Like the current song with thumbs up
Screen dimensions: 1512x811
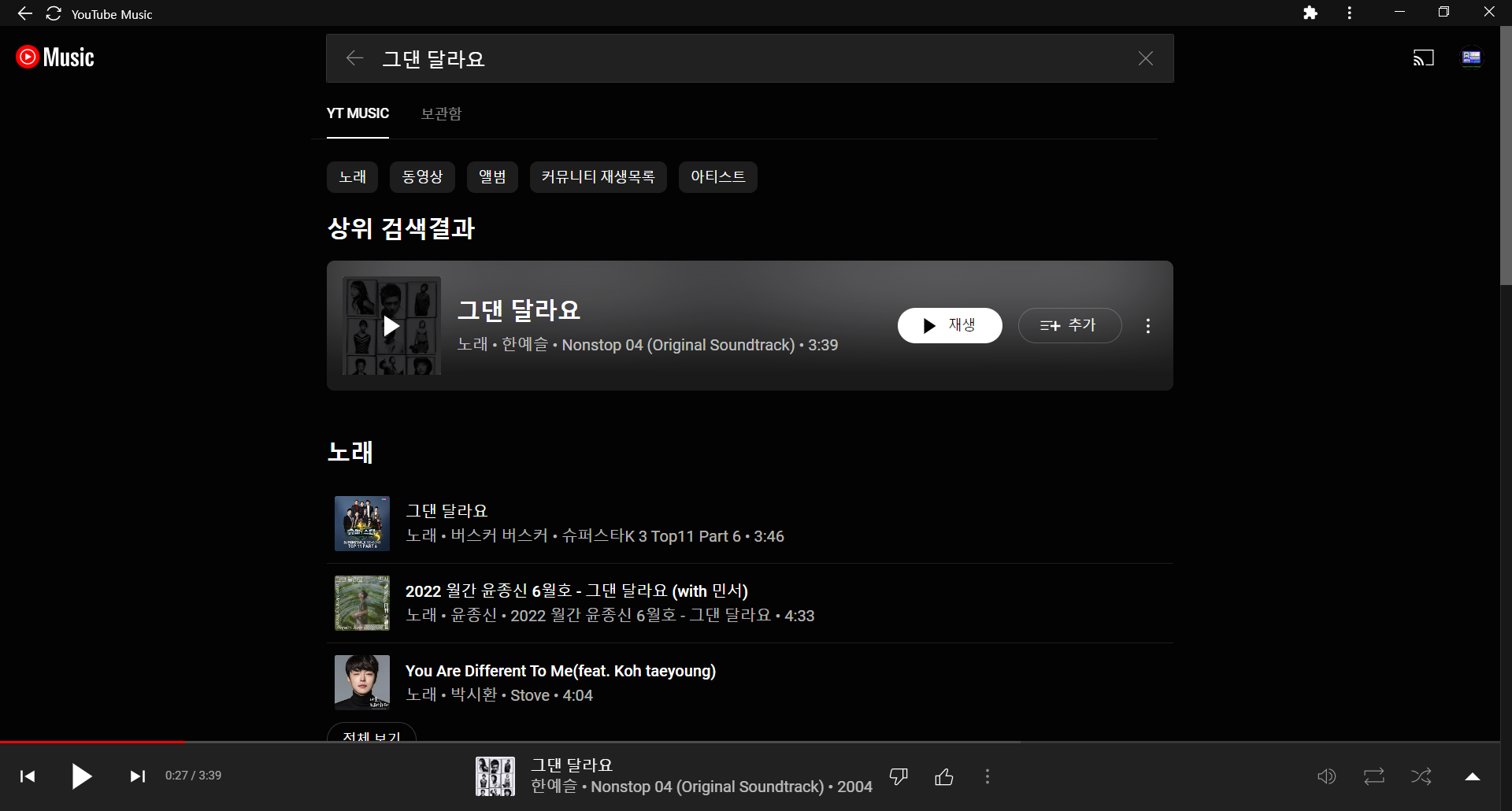(x=944, y=776)
